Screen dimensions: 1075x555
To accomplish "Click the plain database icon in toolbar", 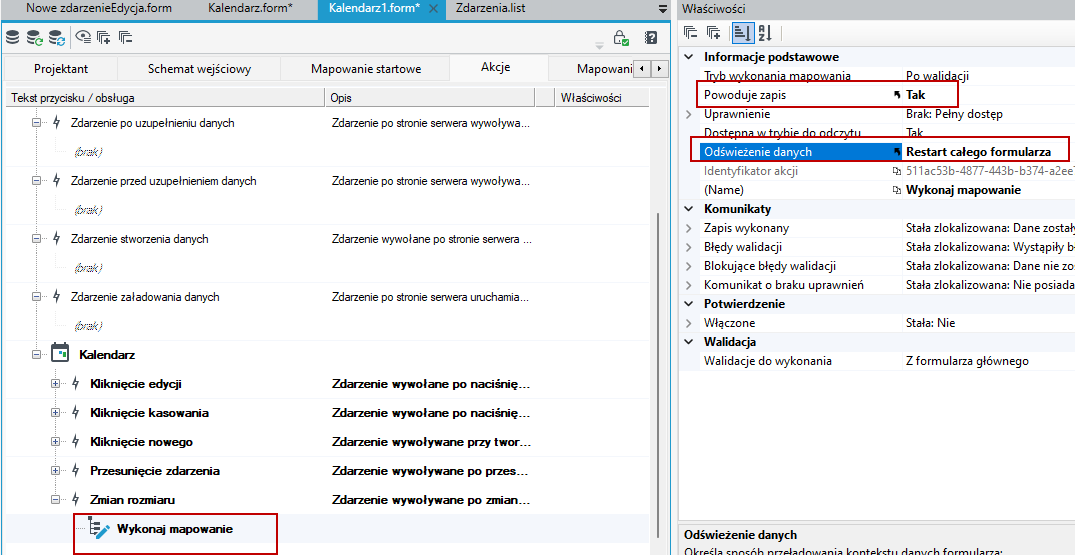I will tap(12, 37).
